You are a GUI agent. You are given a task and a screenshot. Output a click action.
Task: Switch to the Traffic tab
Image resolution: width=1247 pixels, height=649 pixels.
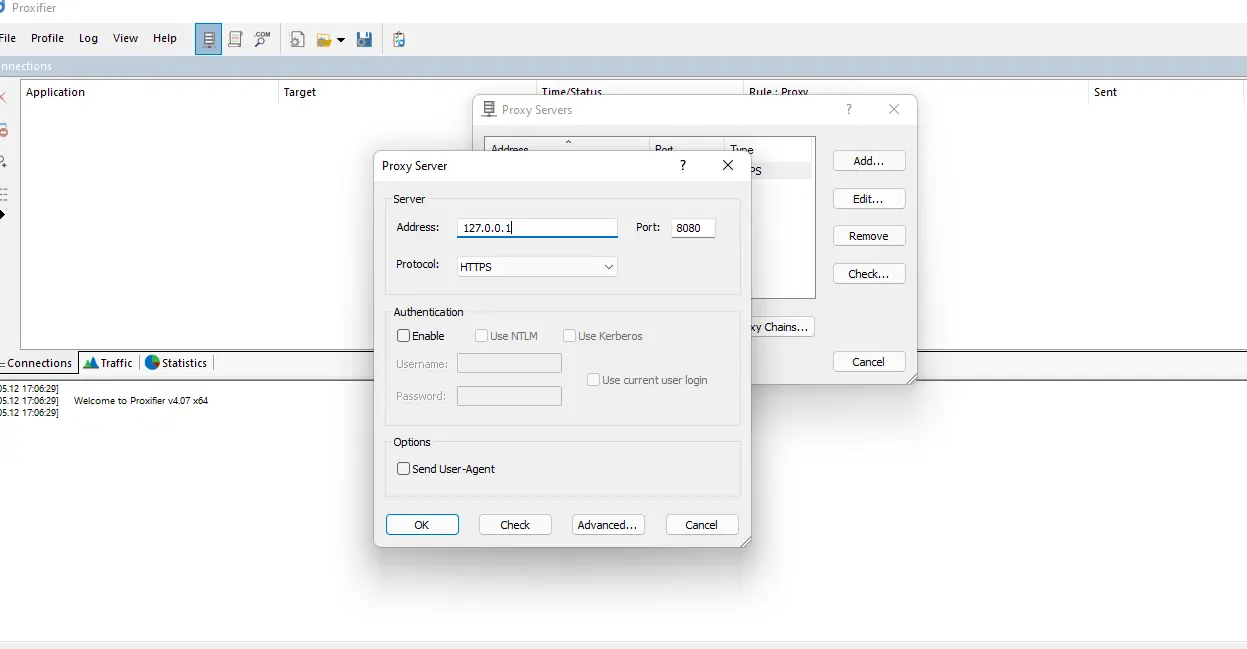coord(108,363)
